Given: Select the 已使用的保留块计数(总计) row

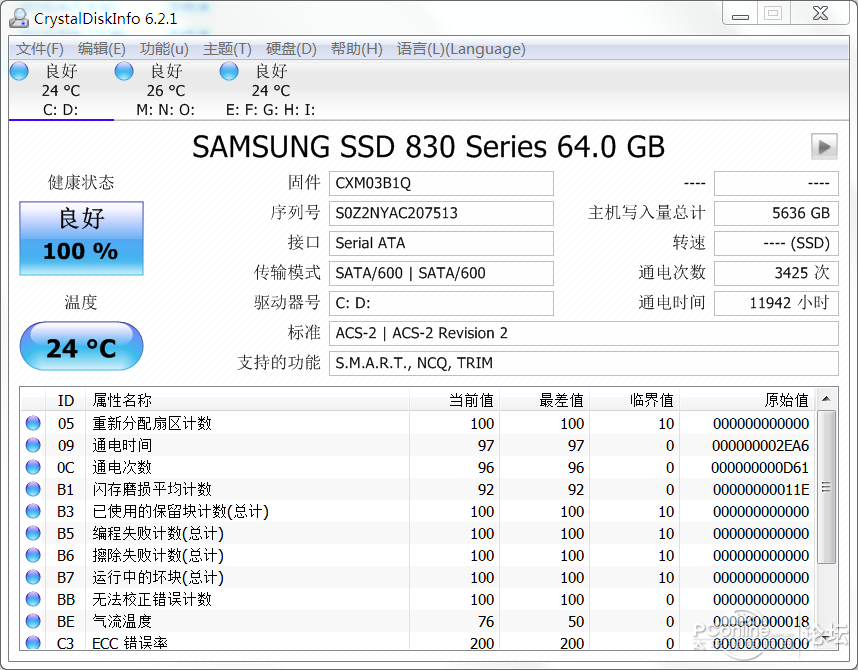Looking at the screenshot, I should pyautogui.click(x=418, y=511).
